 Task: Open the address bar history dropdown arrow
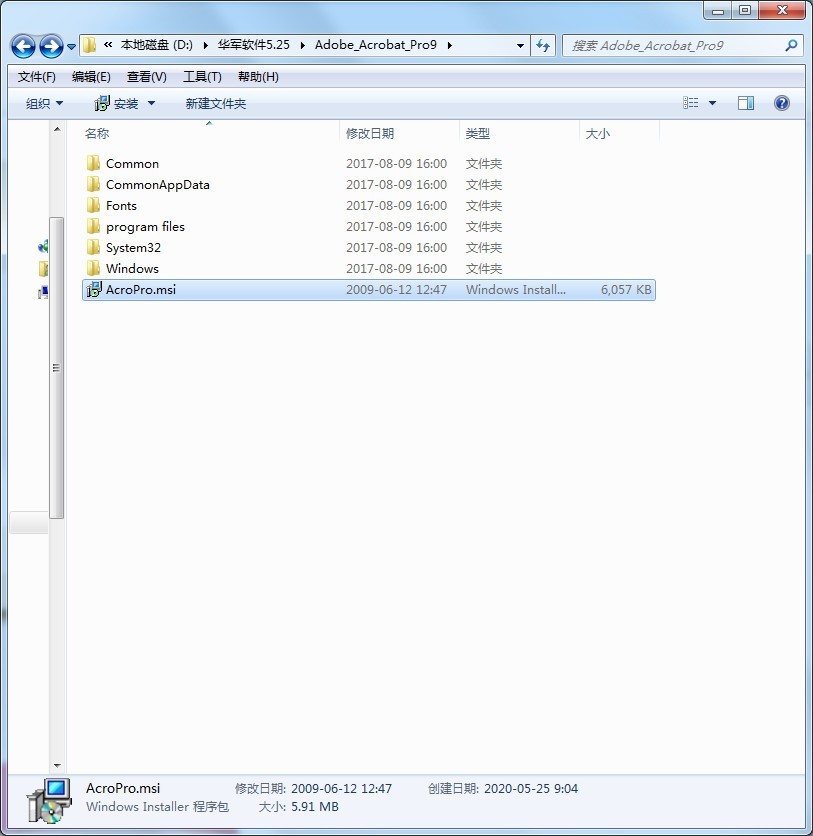[519, 45]
